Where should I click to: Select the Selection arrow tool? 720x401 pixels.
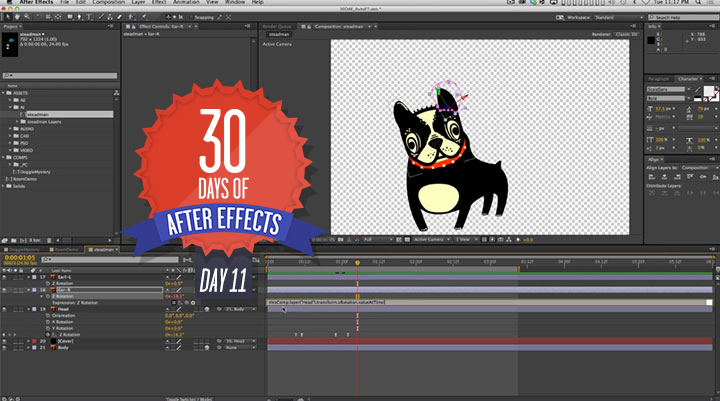point(8,17)
